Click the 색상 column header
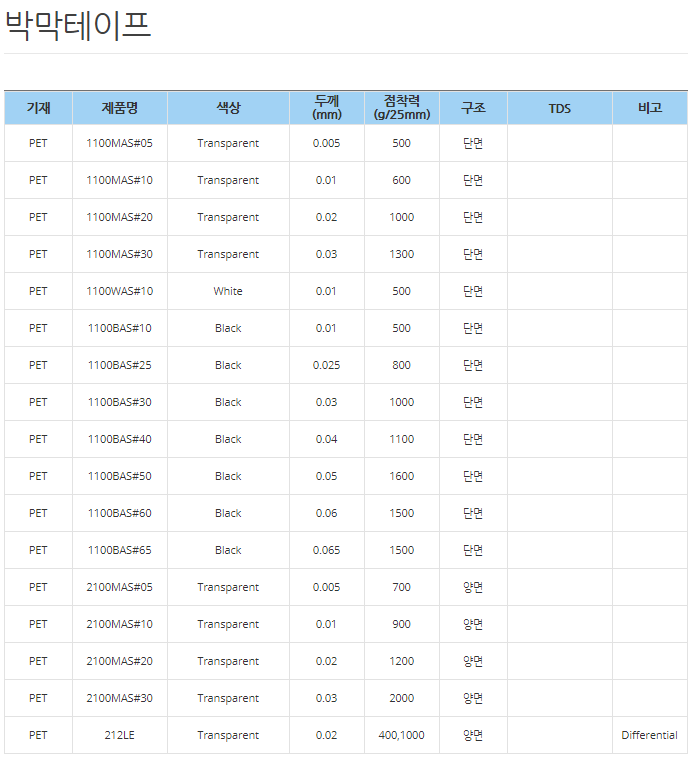The width and height of the screenshot is (698, 762). point(228,108)
